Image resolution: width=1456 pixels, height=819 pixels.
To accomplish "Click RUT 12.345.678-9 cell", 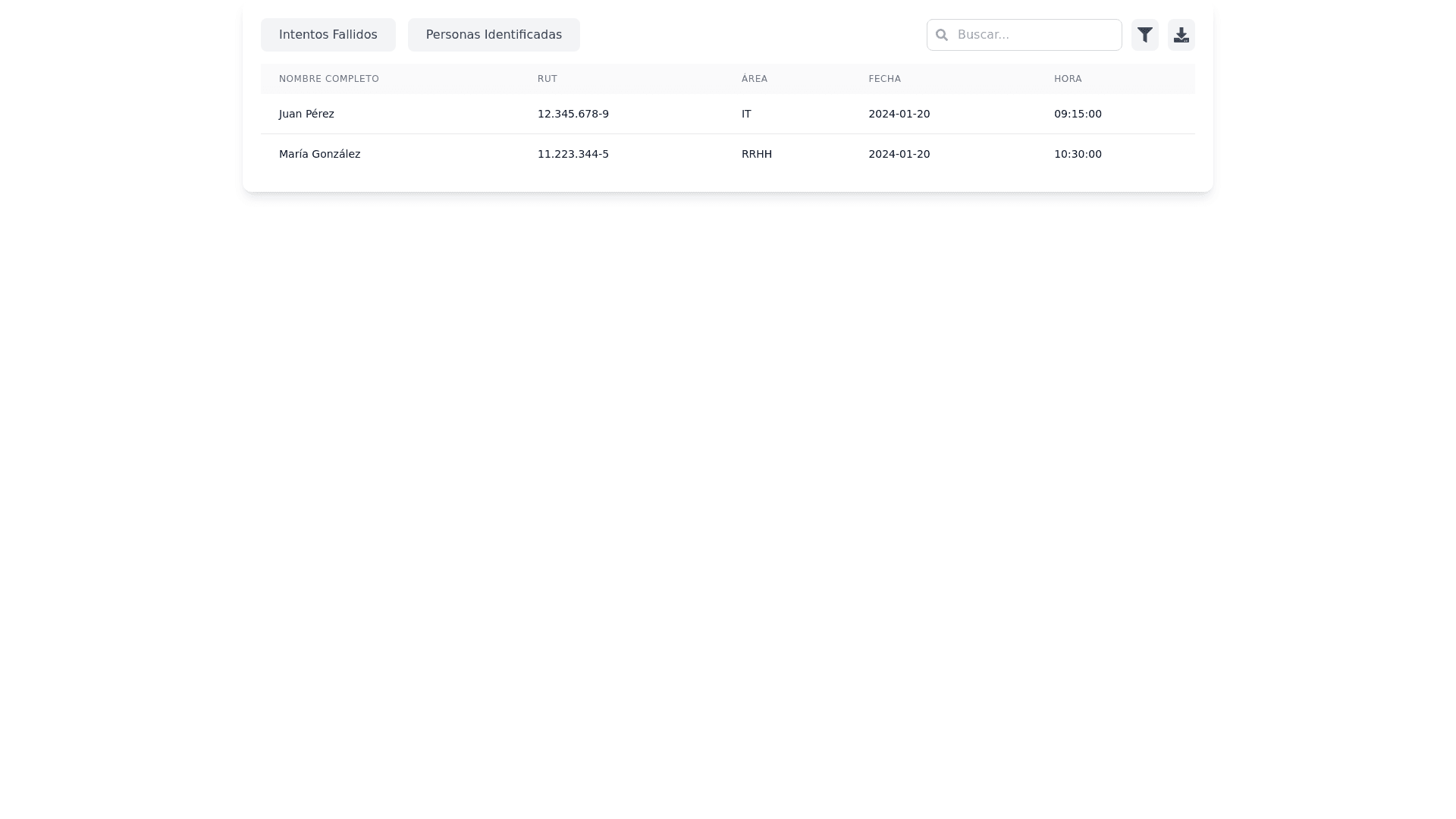I will pos(573,114).
